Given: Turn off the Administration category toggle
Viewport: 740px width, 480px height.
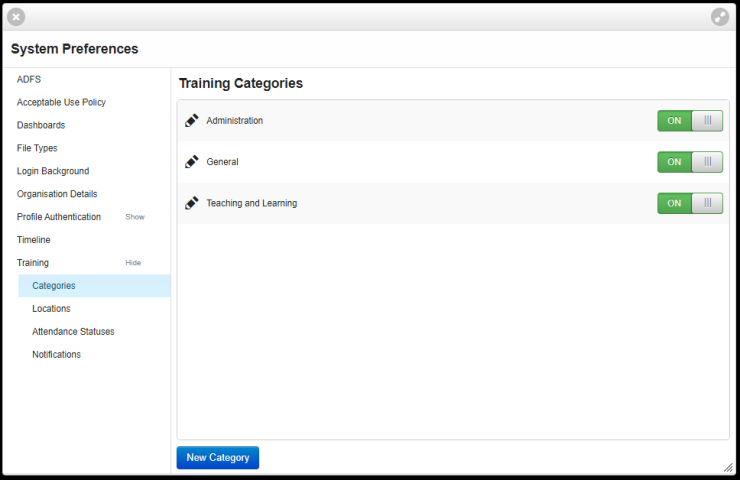Looking at the screenshot, I should pyautogui.click(x=690, y=121).
